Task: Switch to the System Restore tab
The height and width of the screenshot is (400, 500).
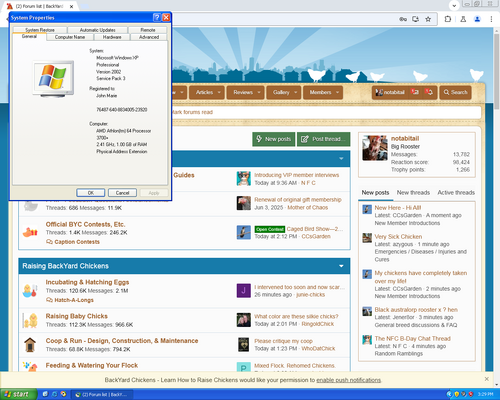Action: (x=40, y=30)
